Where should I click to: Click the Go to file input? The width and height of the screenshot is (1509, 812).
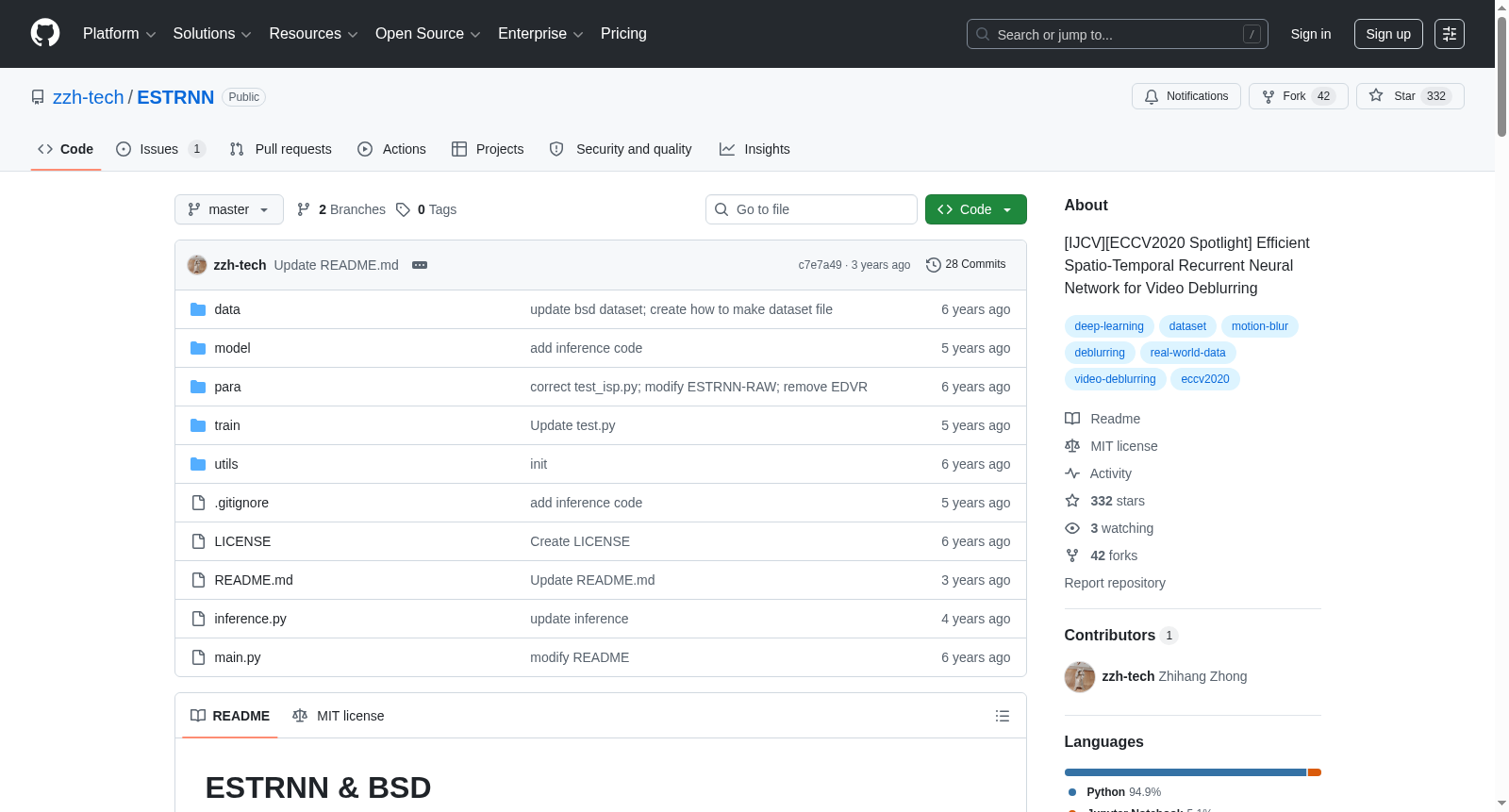(x=811, y=209)
